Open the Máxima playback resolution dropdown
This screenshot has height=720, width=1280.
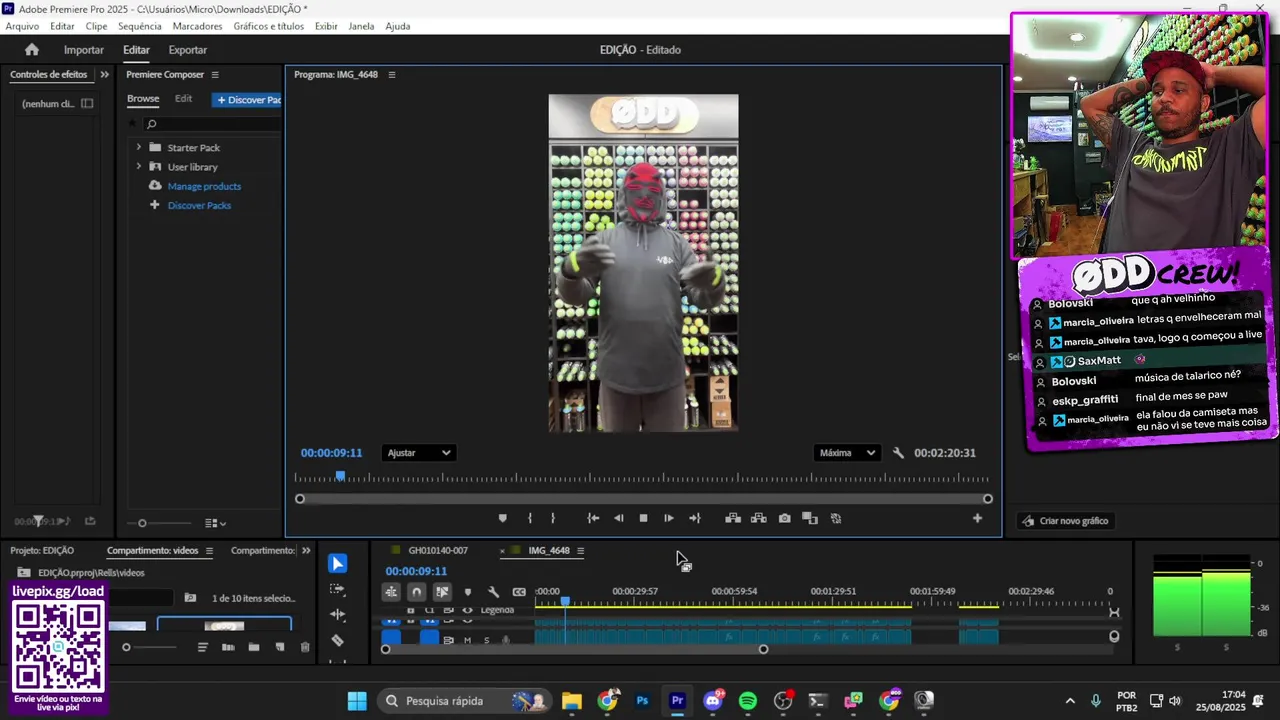847,453
